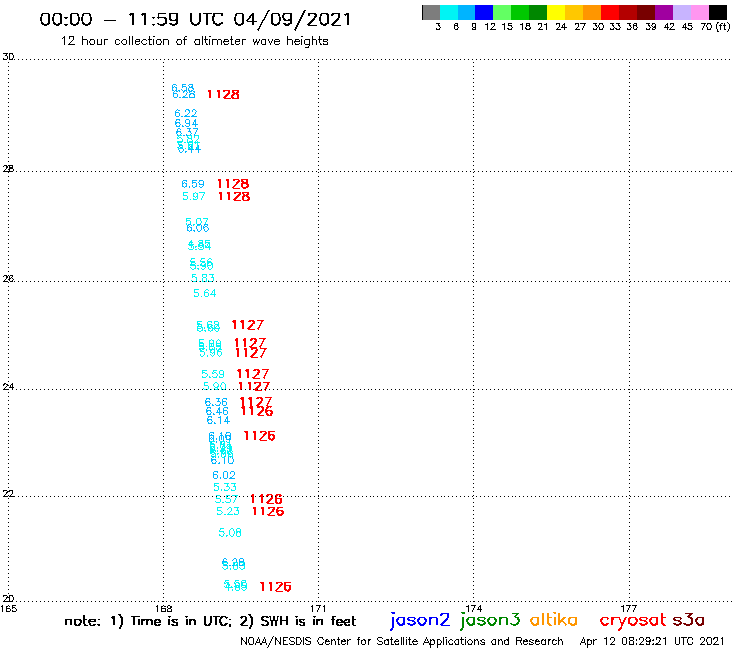Pick the pink swatch labeled 70
Image resolution: width=740 pixels, height=650 pixels.
coord(700,12)
